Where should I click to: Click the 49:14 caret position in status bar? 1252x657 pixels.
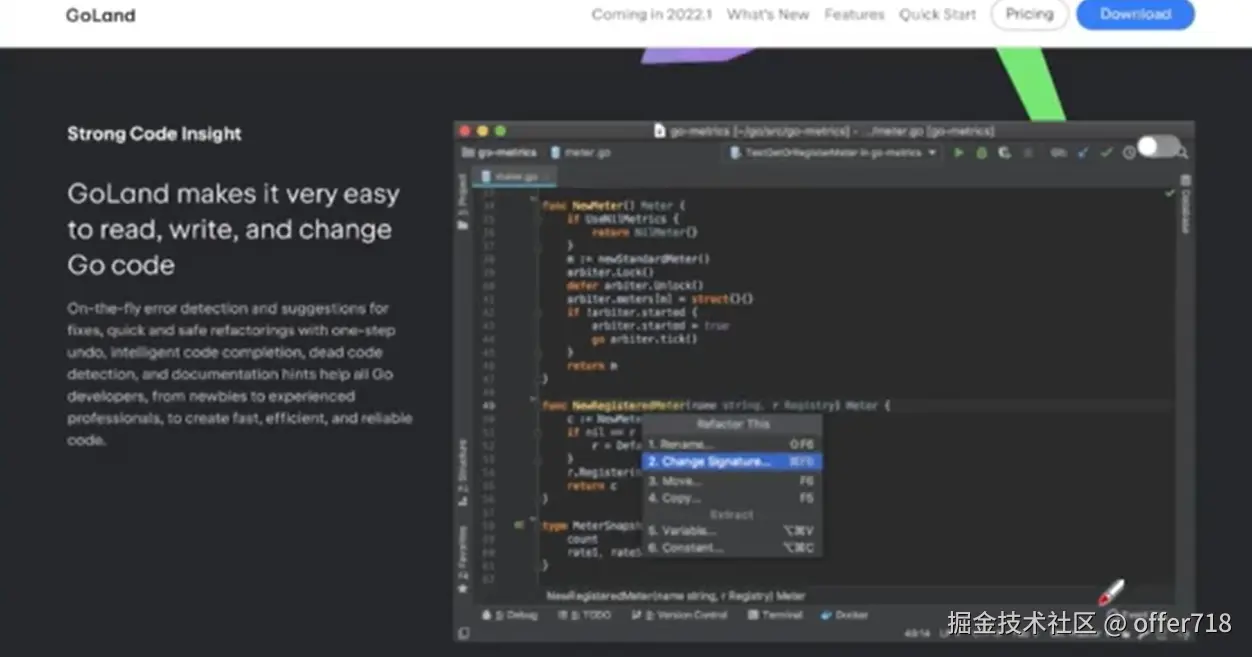[918, 633]
